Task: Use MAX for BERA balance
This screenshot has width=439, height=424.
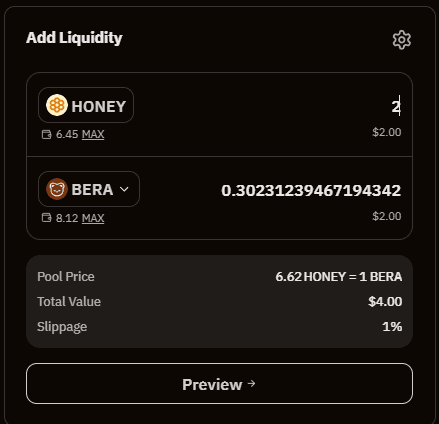Action: click(93, 218)
